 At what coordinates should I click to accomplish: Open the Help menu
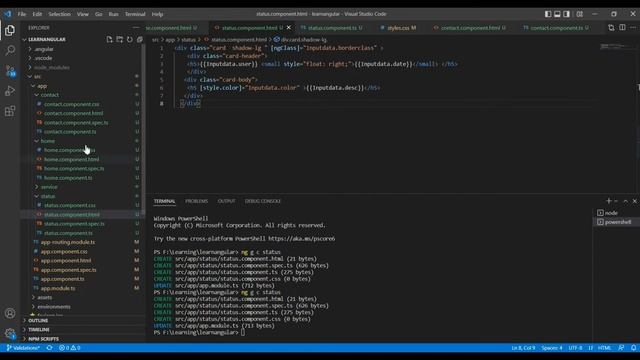click(158, 14)
